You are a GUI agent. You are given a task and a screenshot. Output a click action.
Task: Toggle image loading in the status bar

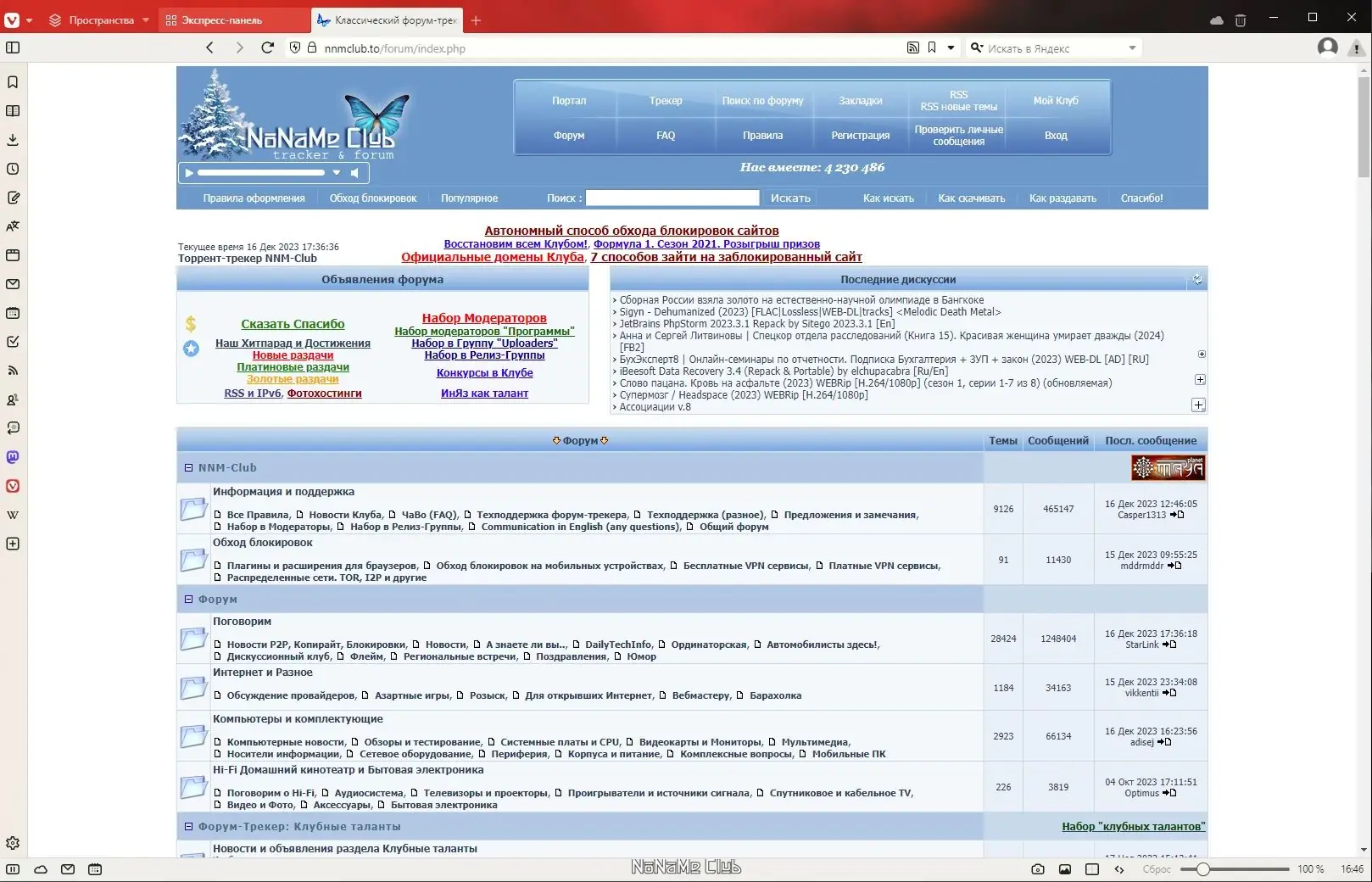(x=1065, y=869)
